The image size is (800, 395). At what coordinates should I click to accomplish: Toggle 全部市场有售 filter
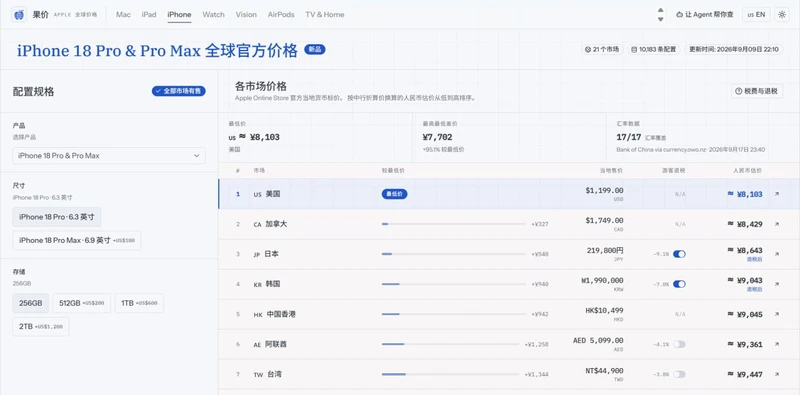tap(179, 91)
